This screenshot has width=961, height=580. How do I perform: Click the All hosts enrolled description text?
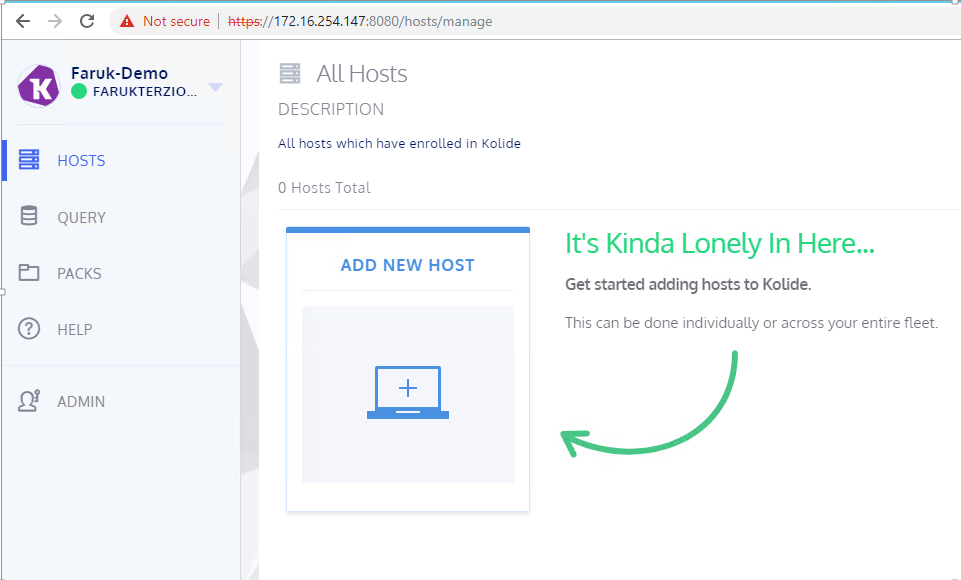[400, 143]
